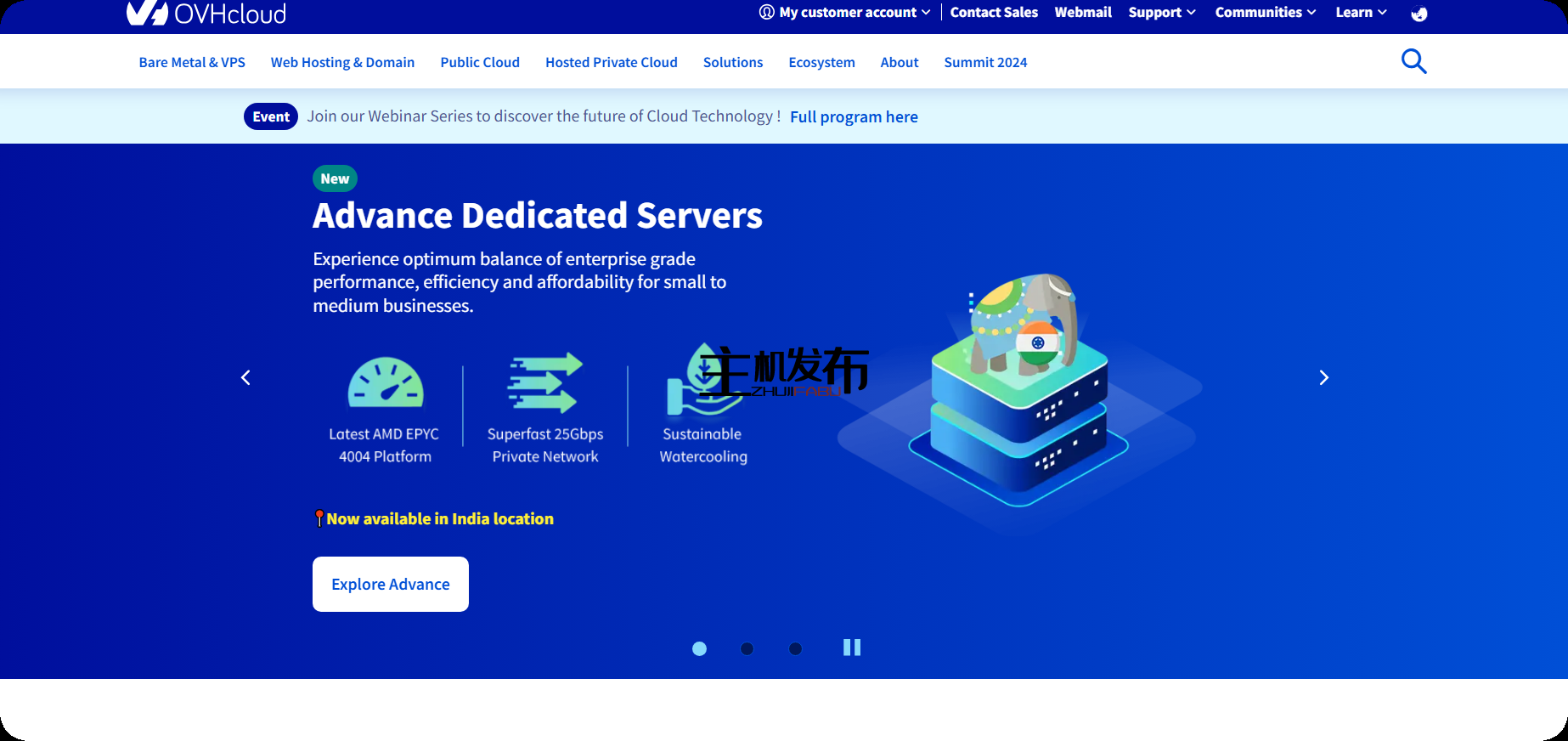Select the second carousel slide dot
The width and height of the screenshot is (1568, 741).
747,648
